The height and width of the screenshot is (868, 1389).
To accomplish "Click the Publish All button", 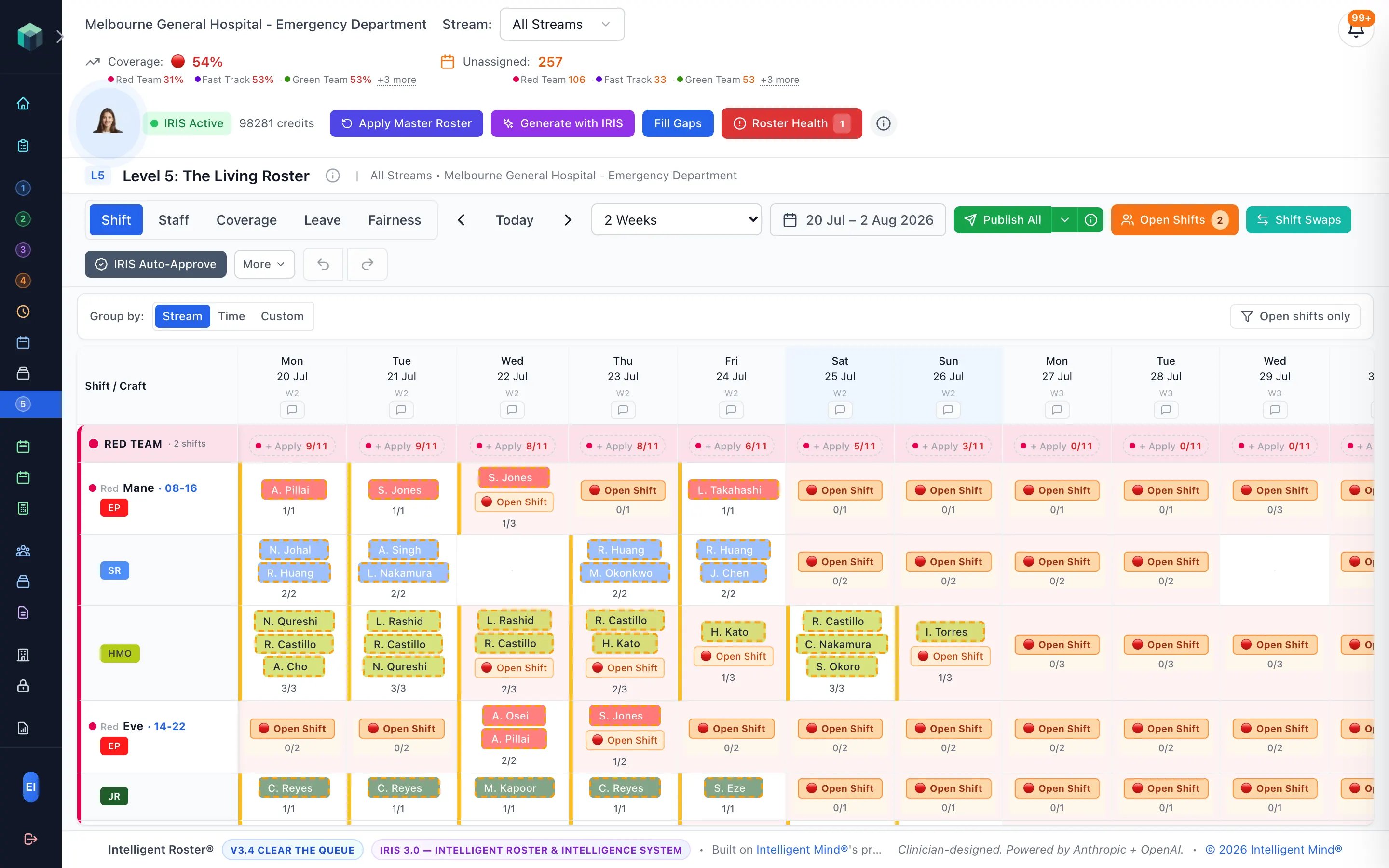I will [x=1003, y=220].
